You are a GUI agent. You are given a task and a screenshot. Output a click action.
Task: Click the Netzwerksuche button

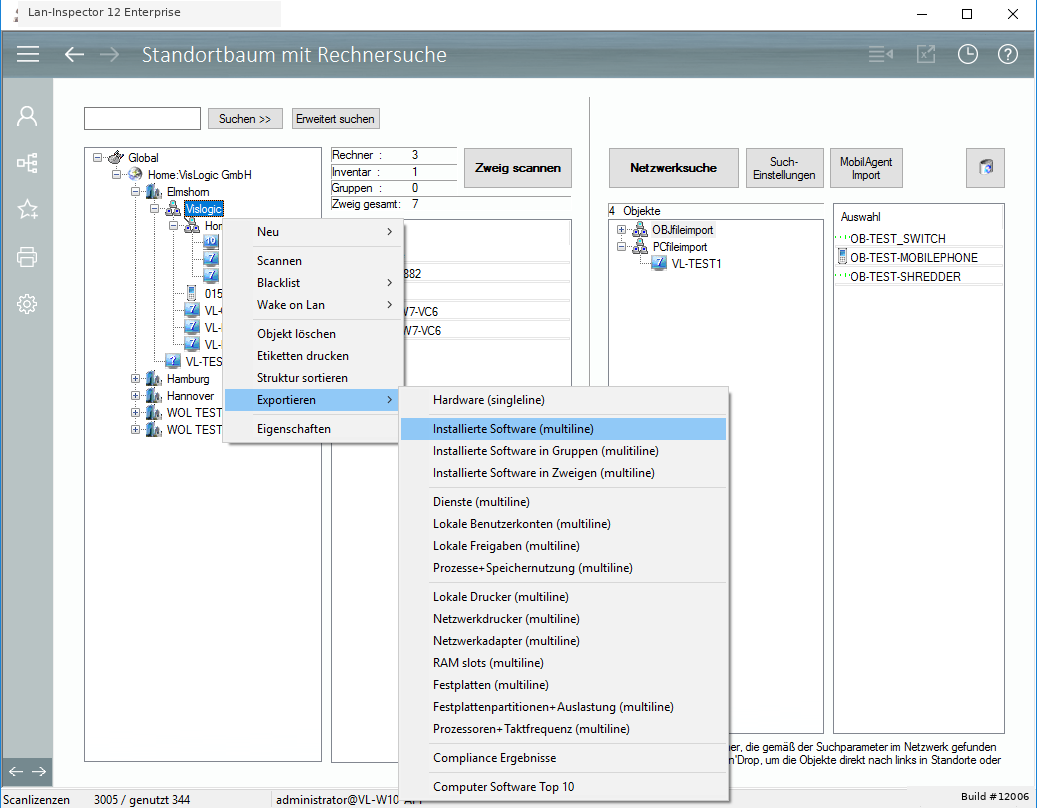(x=673, y=168)
